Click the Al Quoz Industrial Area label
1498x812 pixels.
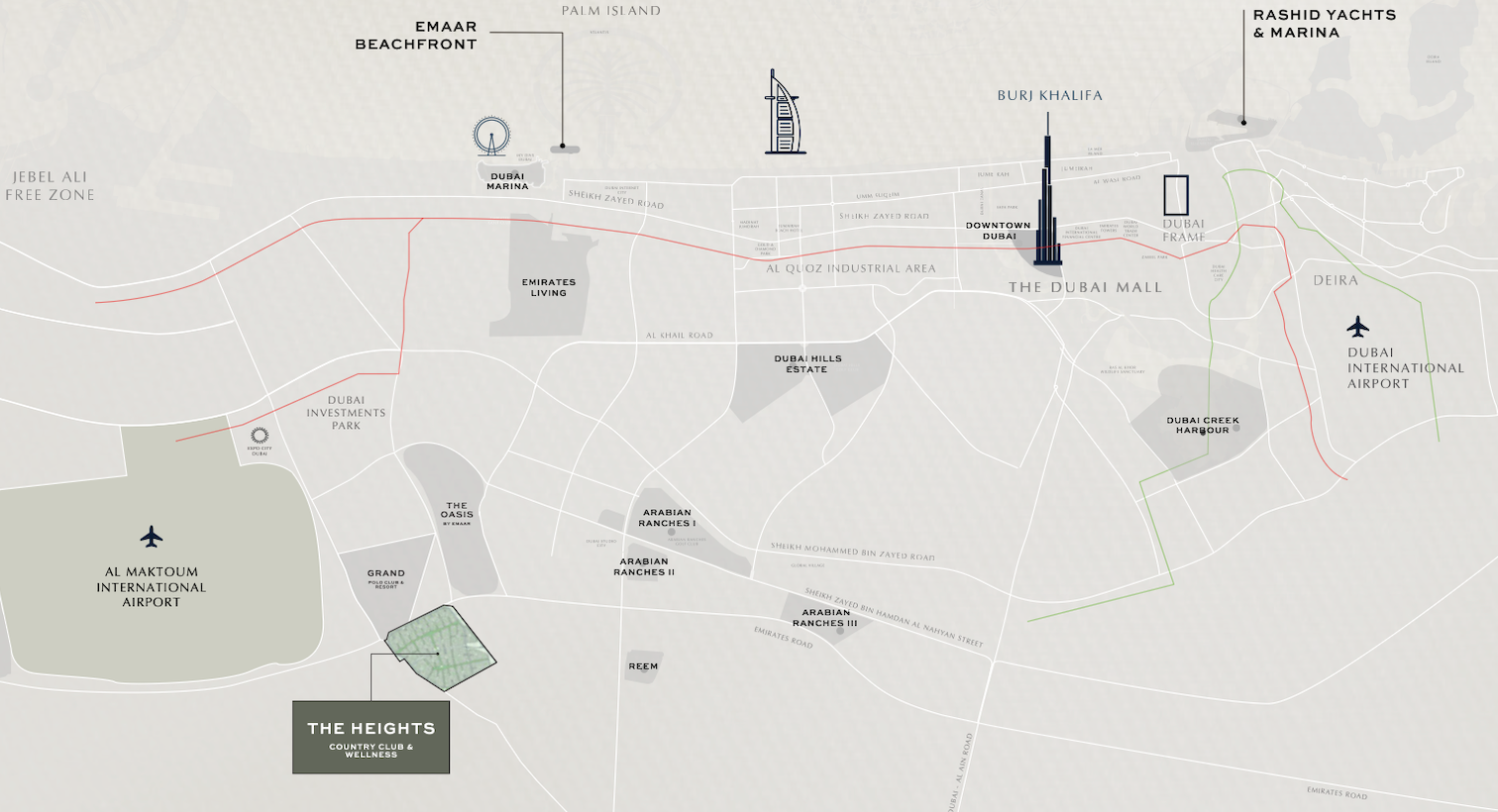[x=851, y=268]
